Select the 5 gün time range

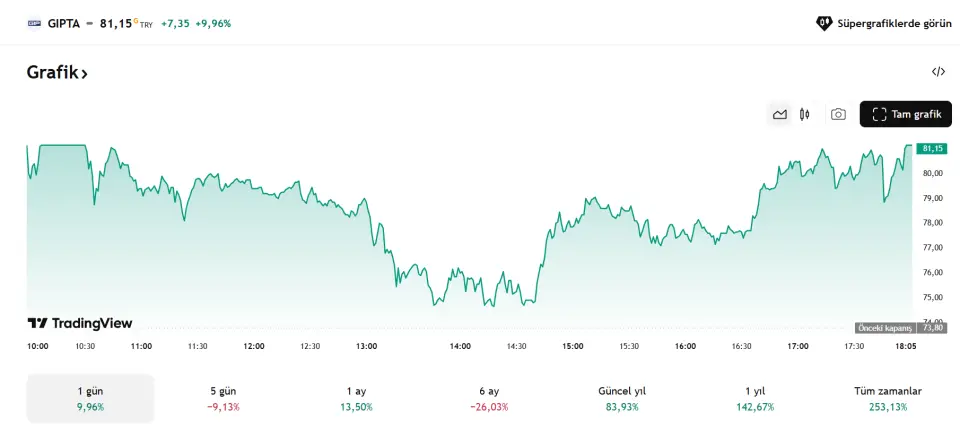point(223,398)
